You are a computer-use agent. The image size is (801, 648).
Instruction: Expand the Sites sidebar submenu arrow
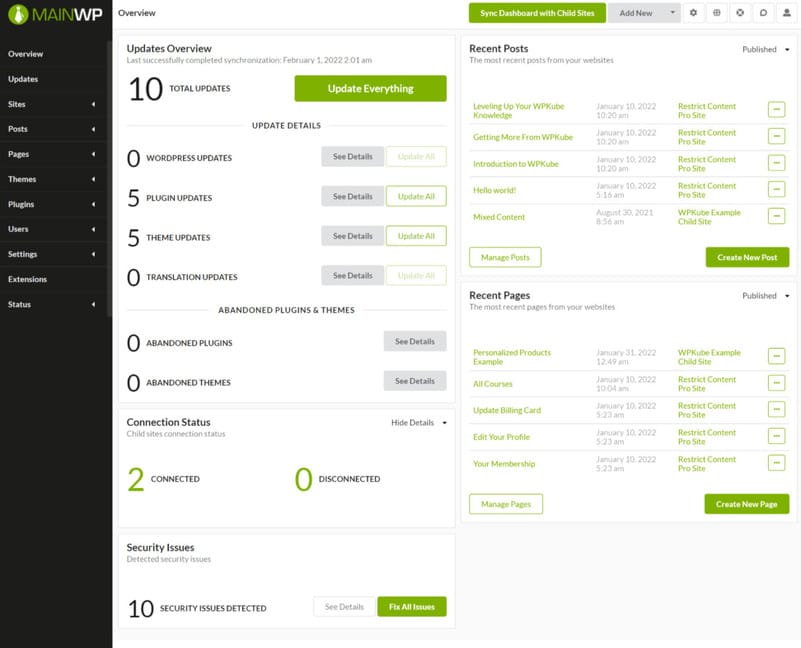pos(93,104)
